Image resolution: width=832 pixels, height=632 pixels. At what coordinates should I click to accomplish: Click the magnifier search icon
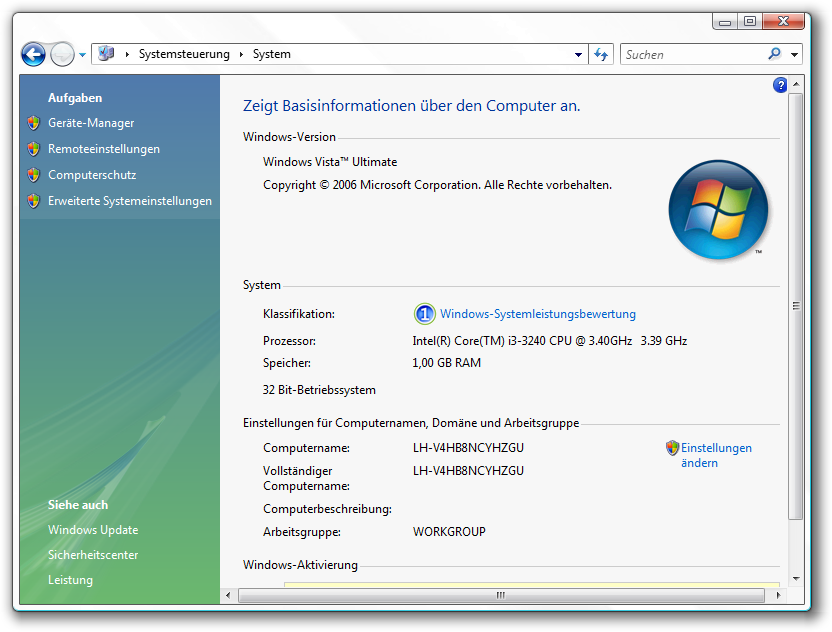(774, 55)
